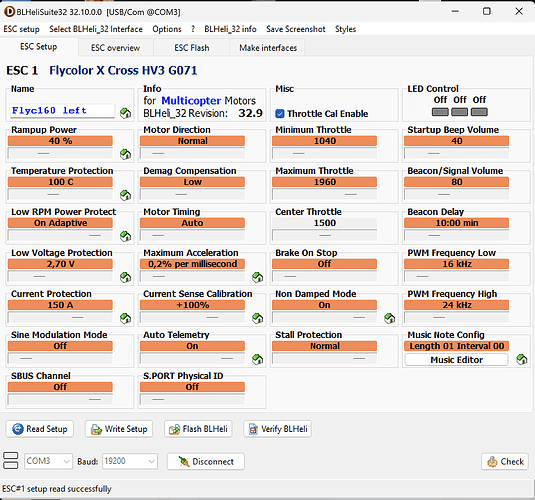This screenshot has height=500, width=535.
Task: Click the default icon beside Music Editor
Action: (x=522, y=359)
